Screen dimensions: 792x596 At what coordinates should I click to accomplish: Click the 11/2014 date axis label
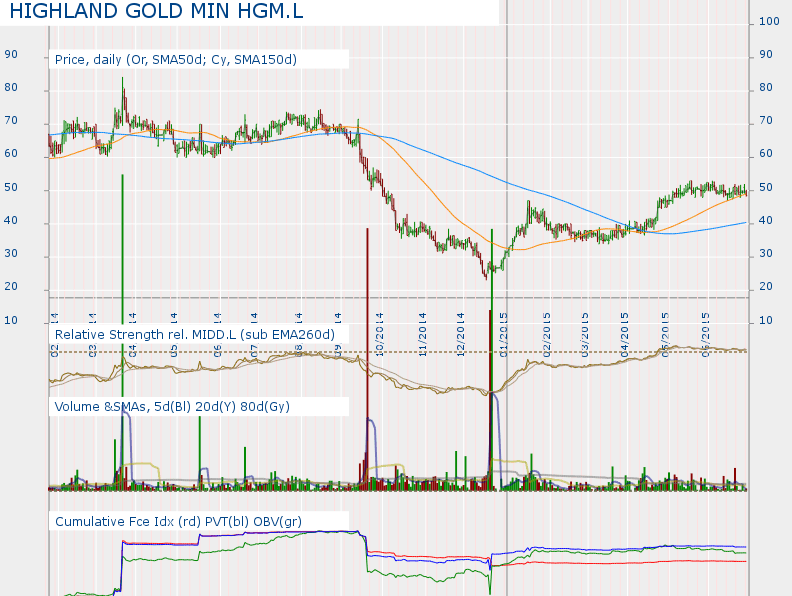coord(422,335)
